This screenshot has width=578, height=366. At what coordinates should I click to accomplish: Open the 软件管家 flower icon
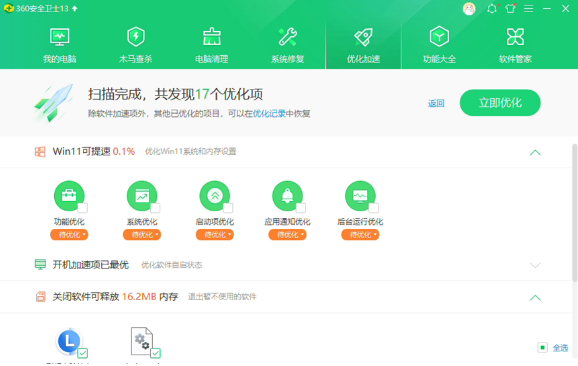tap(515, 37)
